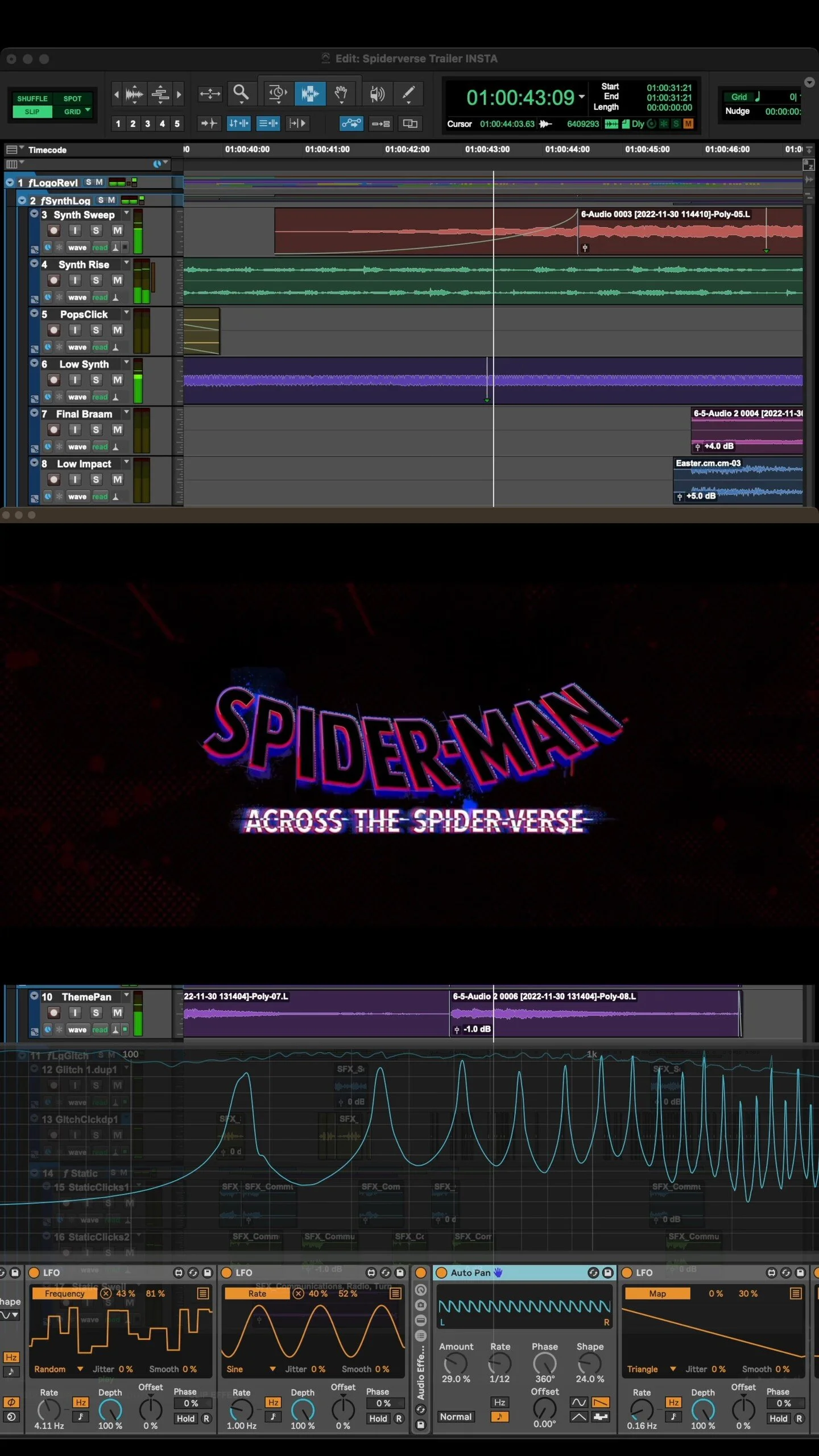
Task: Click the audio waveform zoom icon
Action: pyautogui.click(x=134, y=94)
